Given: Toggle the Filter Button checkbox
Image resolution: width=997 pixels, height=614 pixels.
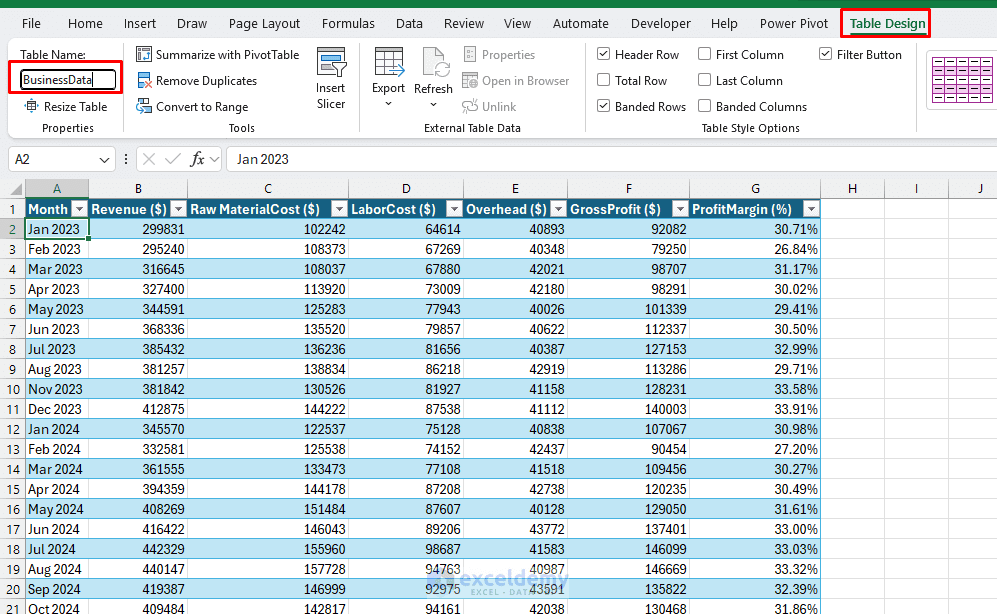Looking at the screenshot, I should [825, 54].
